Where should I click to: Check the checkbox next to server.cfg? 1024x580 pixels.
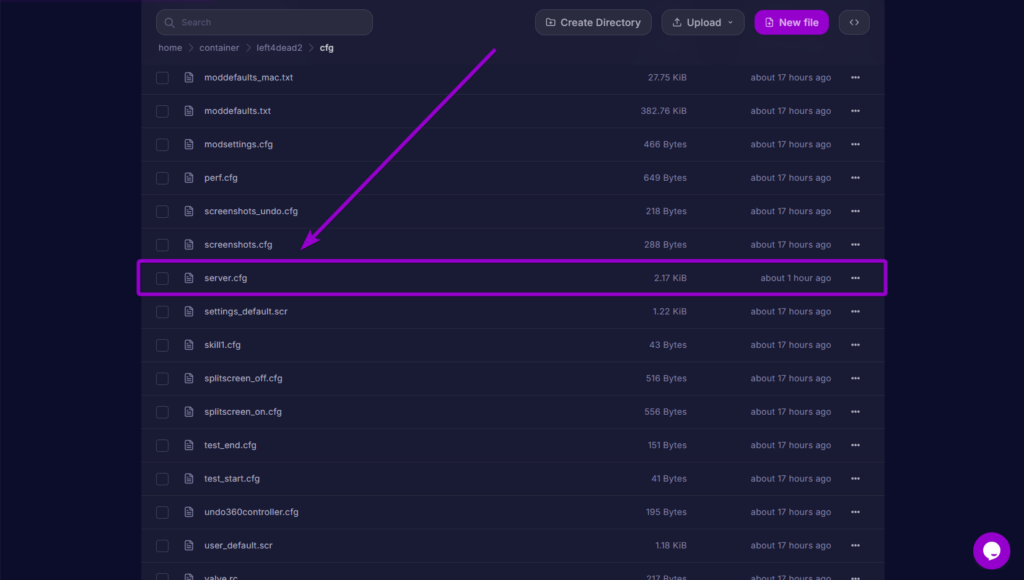[x=162, y=277]
